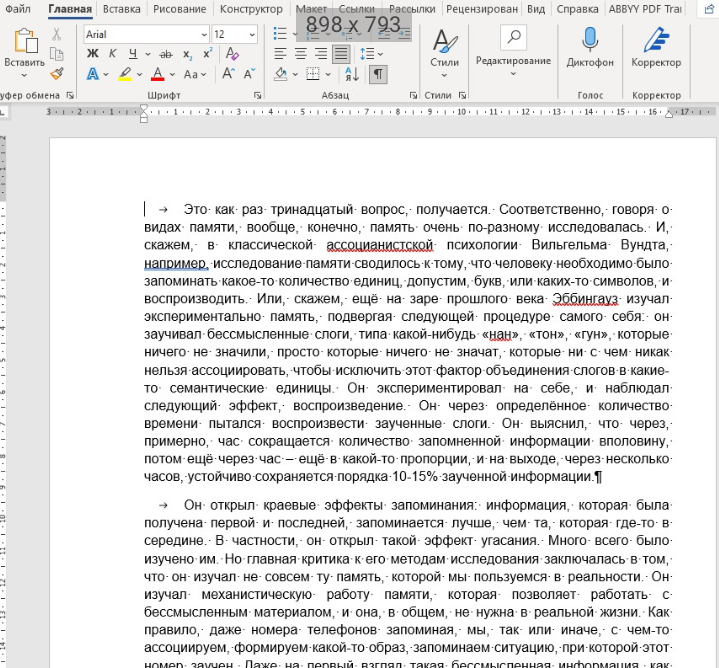Expand the font size 12 dropdown

coord(252,34)
